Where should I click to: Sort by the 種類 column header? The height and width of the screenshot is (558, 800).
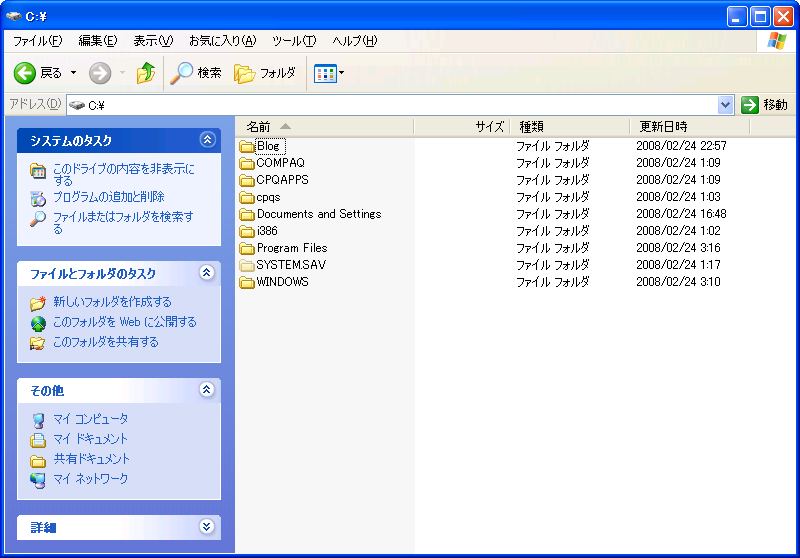click(570, 126)
